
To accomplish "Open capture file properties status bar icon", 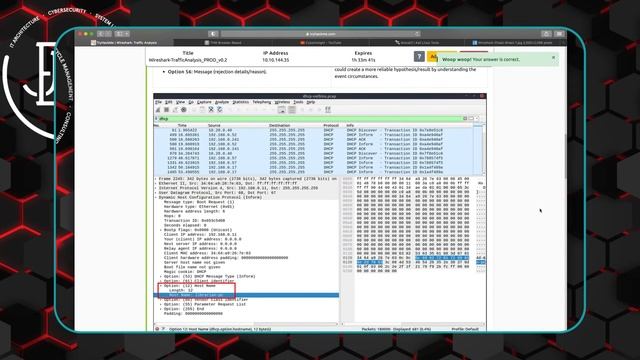I will pyautogui.click(x=163, y=329).
